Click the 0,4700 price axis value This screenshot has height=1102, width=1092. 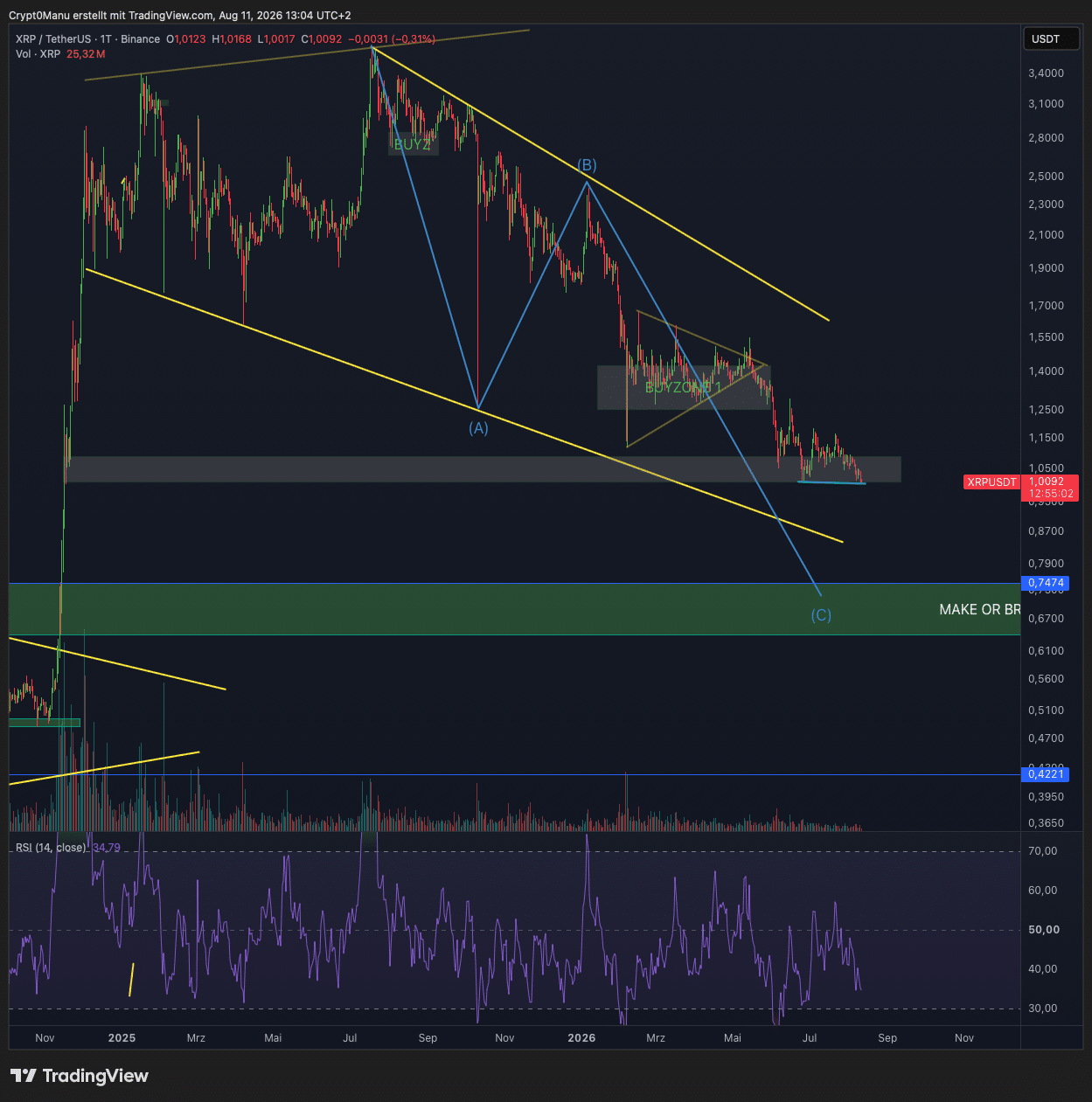pyautogui.click(x=1047, y=738)
